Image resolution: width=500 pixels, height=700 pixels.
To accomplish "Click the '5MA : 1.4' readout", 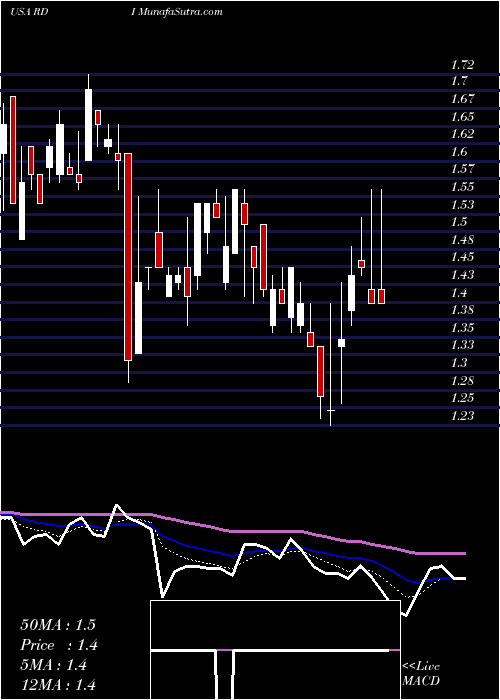I will pyautogui.click(x=54, y=665).
